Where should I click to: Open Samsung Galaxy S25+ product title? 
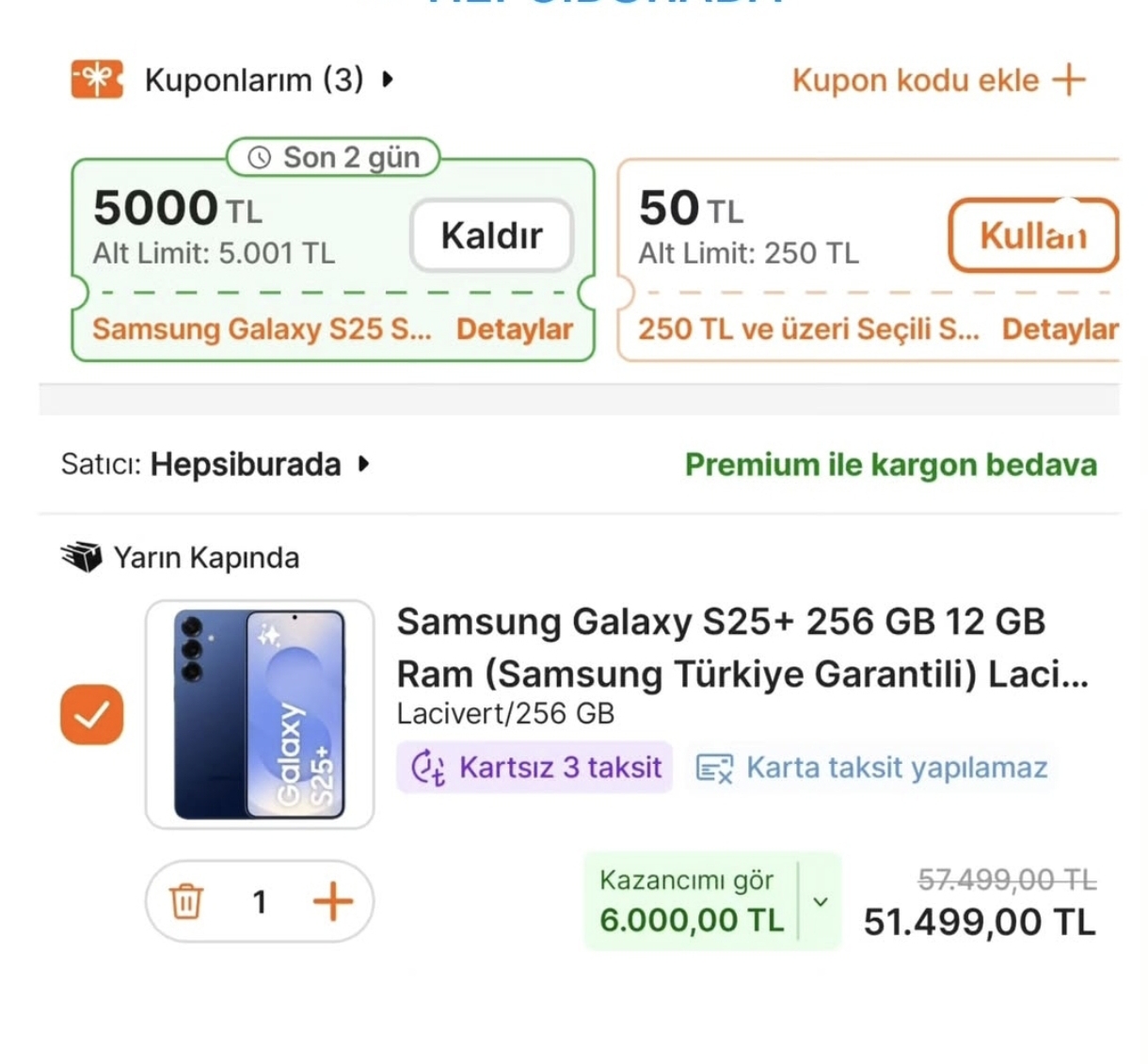[742, 648]
